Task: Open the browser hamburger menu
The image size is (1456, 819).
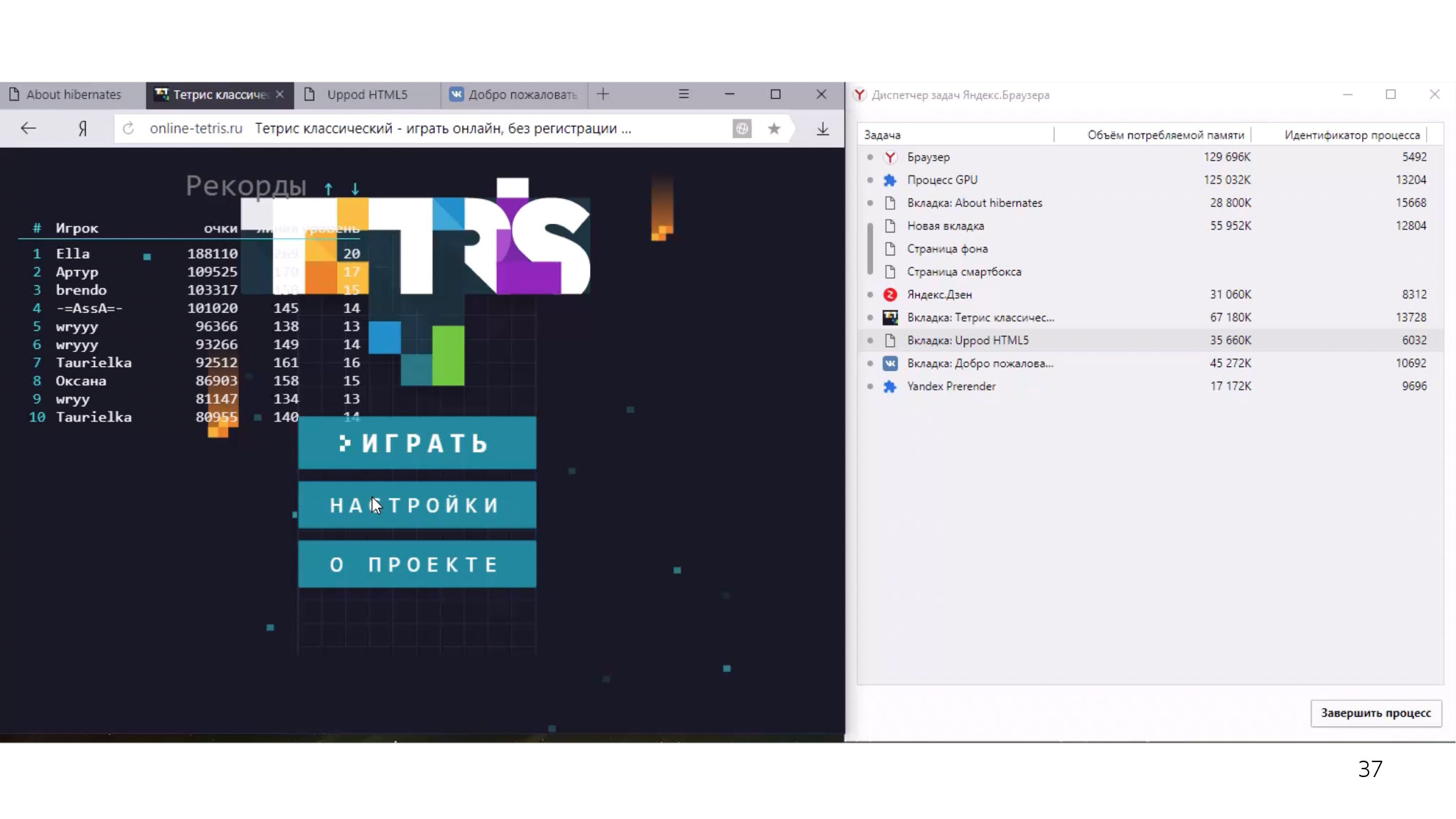Action: coord(683,94)
